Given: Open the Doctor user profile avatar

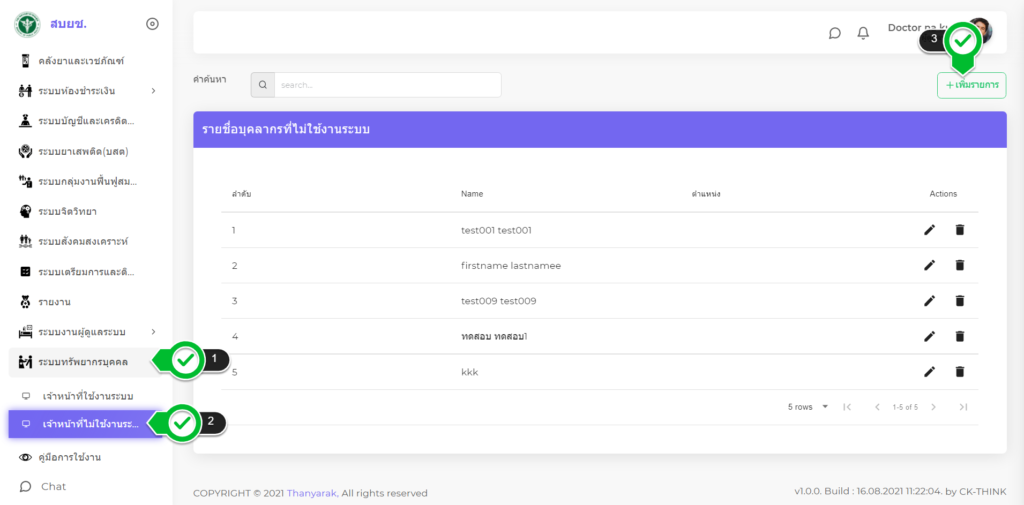Looking at the screenshot, I should pos(980,31).
